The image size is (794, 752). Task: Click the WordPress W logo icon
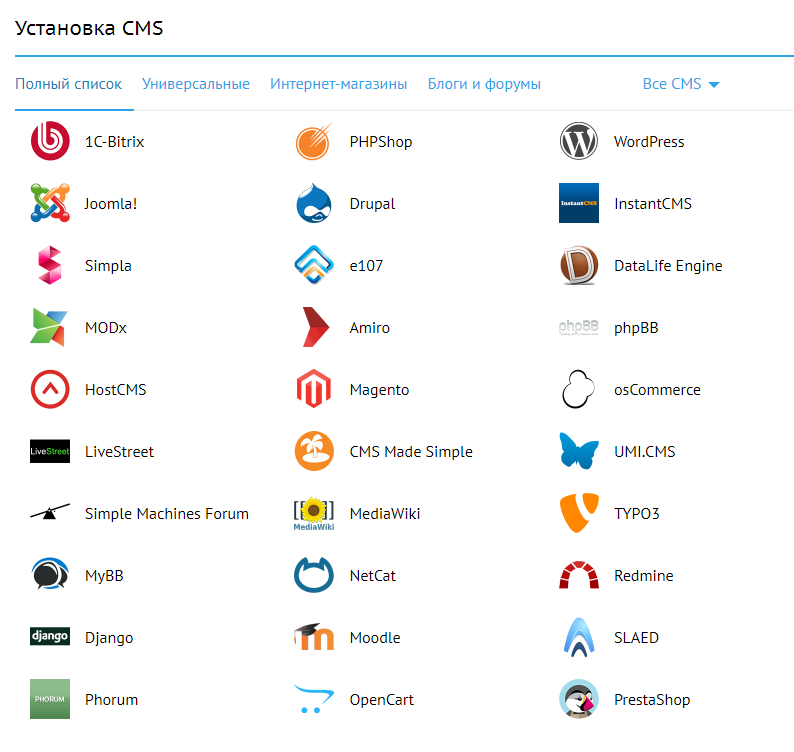[579, 141]
